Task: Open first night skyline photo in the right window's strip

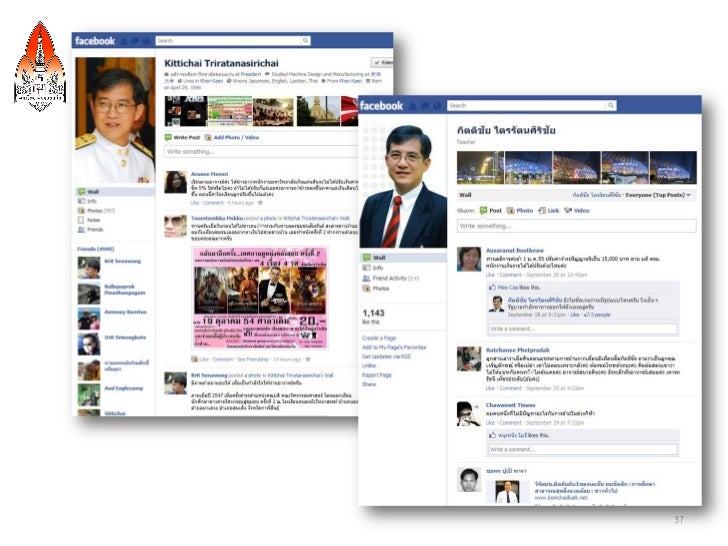Action: coord(480,168)
